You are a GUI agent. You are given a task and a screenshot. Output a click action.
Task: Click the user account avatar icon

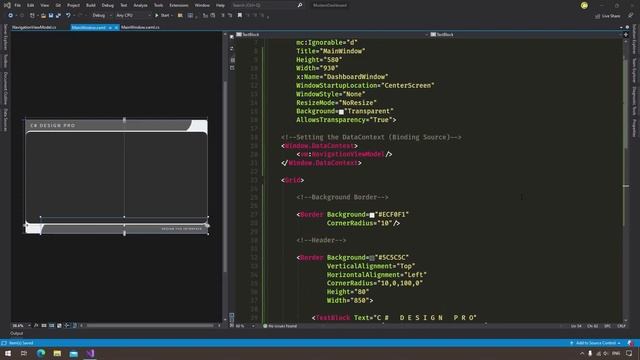pyautogui.click(x=584, y=5)
